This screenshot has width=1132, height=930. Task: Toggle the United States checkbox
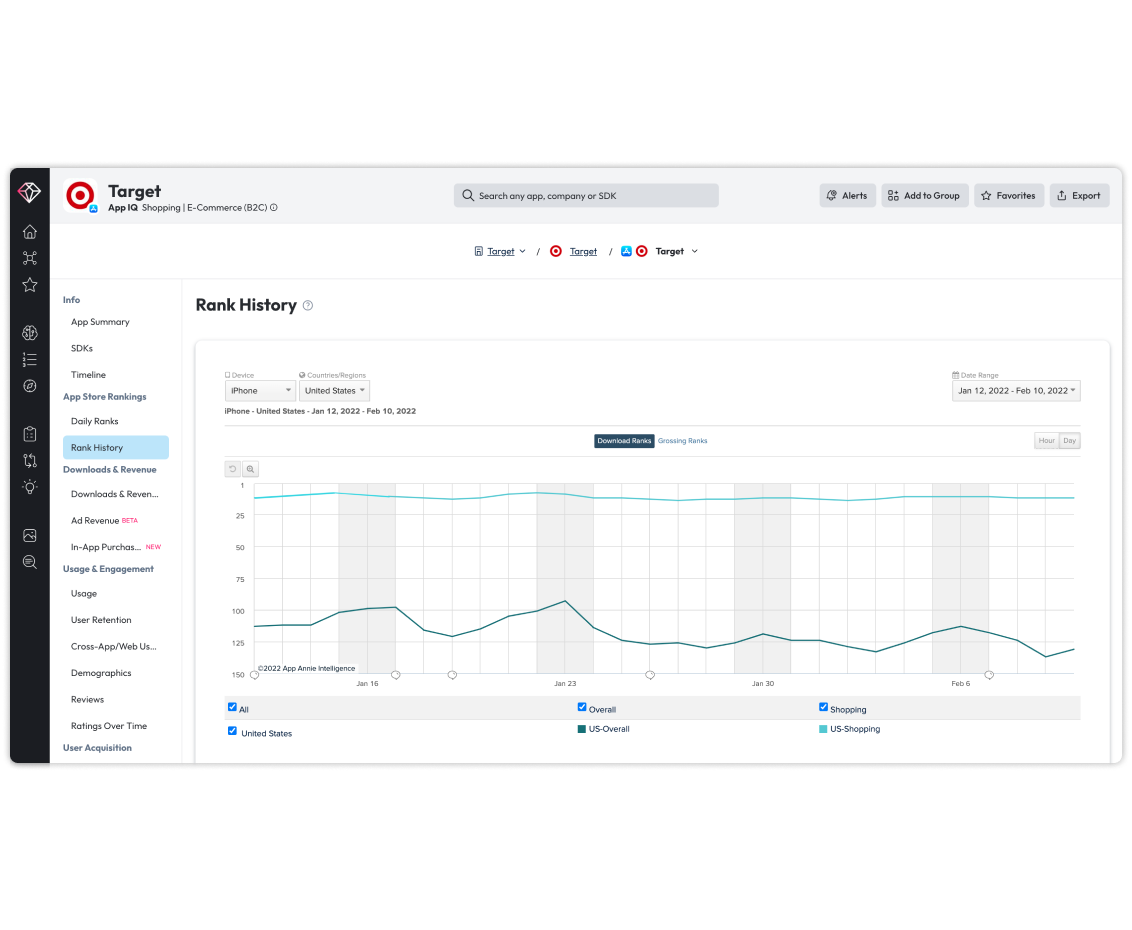[x=232, y=731]
